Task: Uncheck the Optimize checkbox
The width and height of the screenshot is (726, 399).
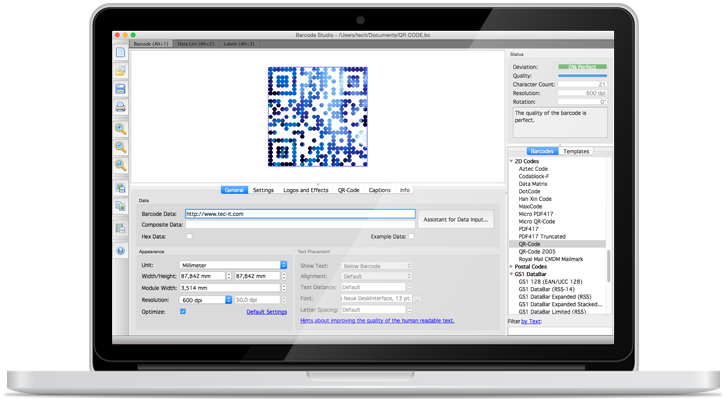Action: coord(183,312)
